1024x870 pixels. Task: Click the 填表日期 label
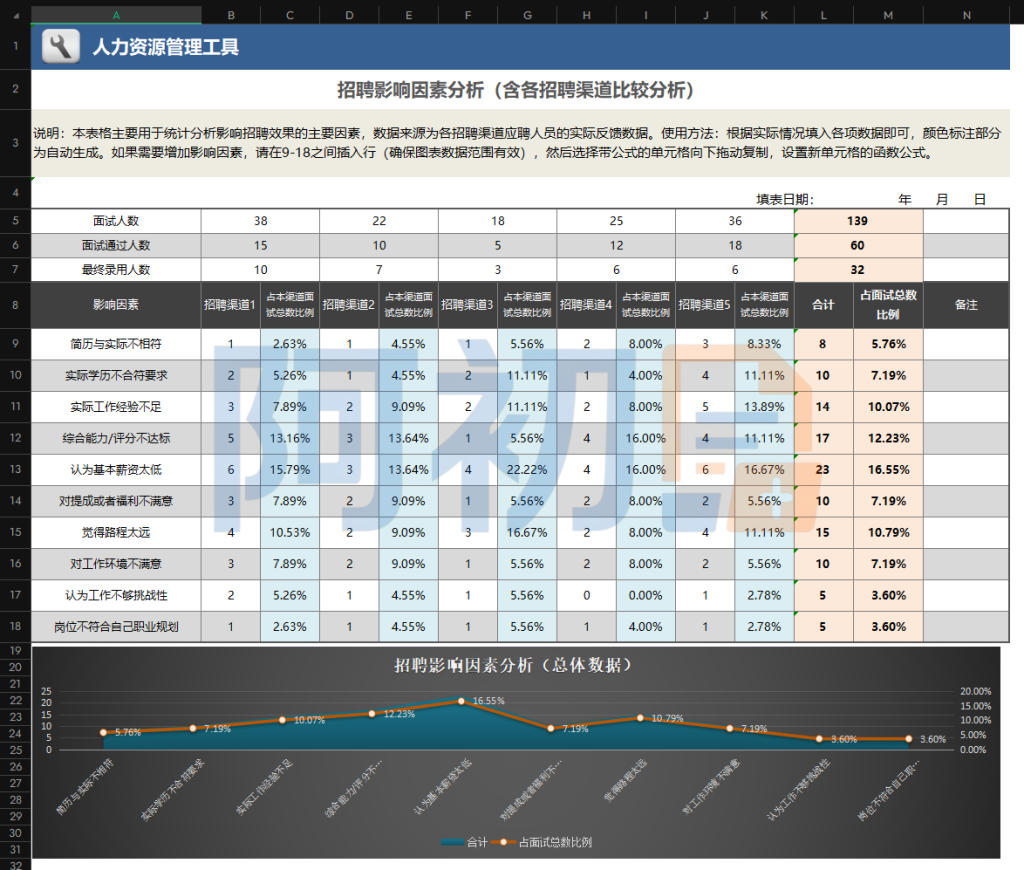pos(784,199)
